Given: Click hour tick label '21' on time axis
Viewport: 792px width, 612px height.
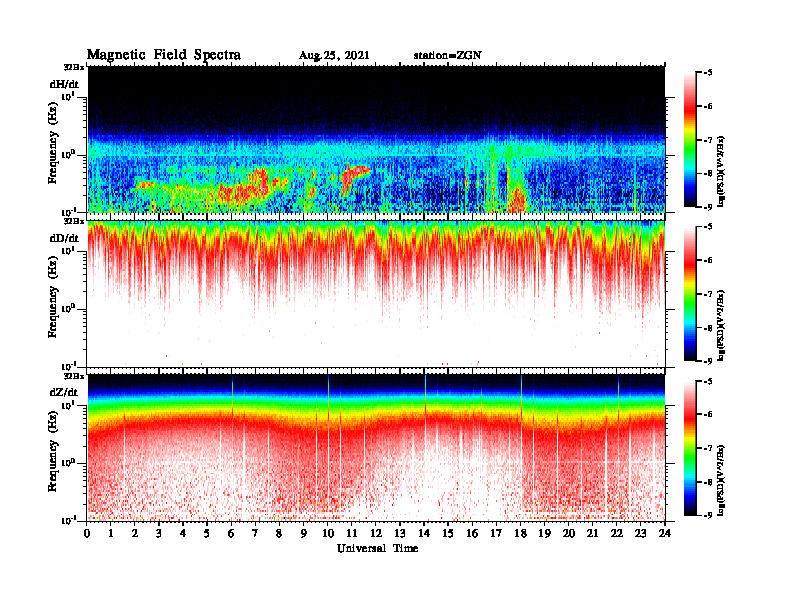Looking at the screenshot, I should (592, 534).
